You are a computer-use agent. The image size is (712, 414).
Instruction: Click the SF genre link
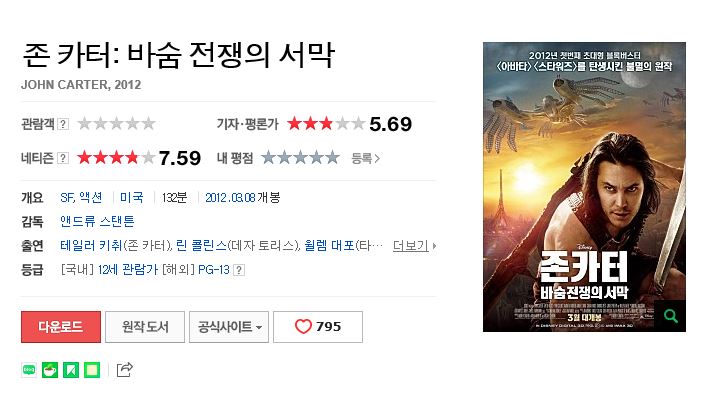click(x=66, y=197)
